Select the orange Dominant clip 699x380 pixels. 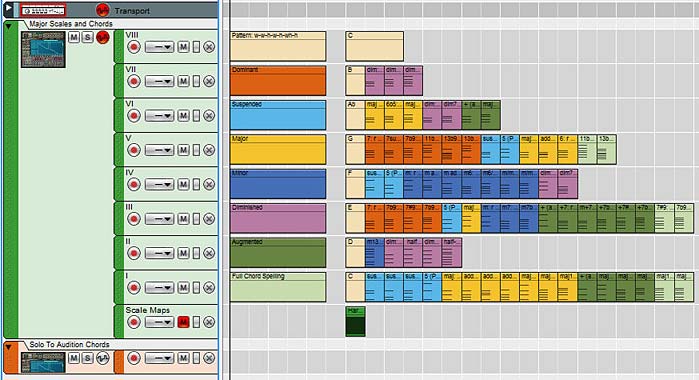pos(278,81)
